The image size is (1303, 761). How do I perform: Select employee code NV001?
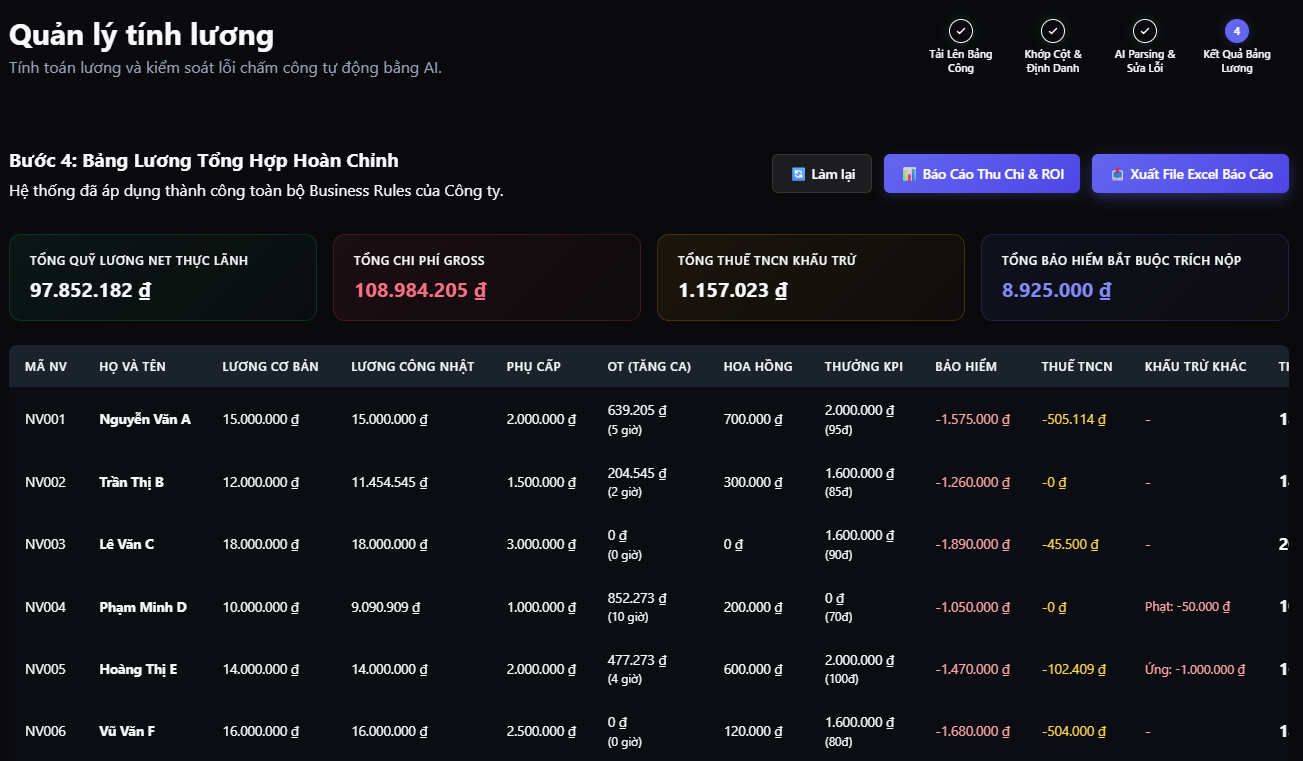pos(45,420)
